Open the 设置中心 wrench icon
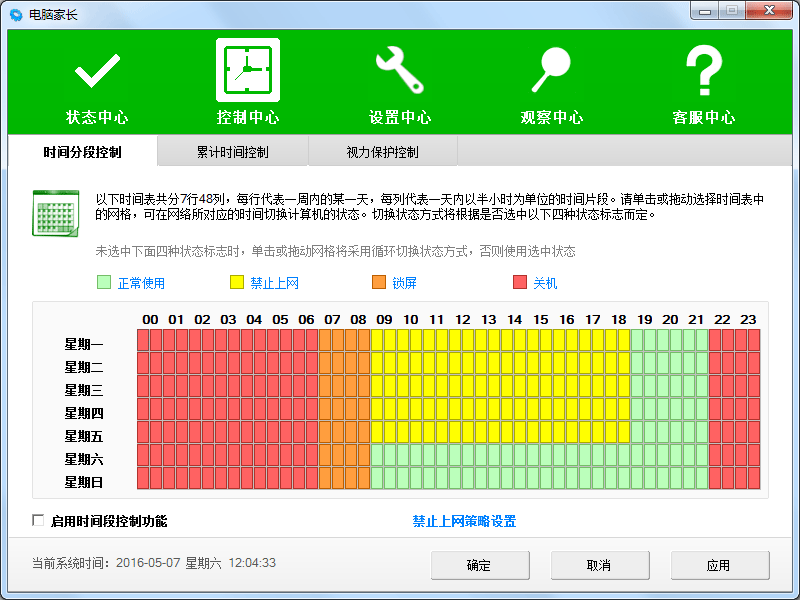This screenshot has height=600, width=800. pos(400,70)
